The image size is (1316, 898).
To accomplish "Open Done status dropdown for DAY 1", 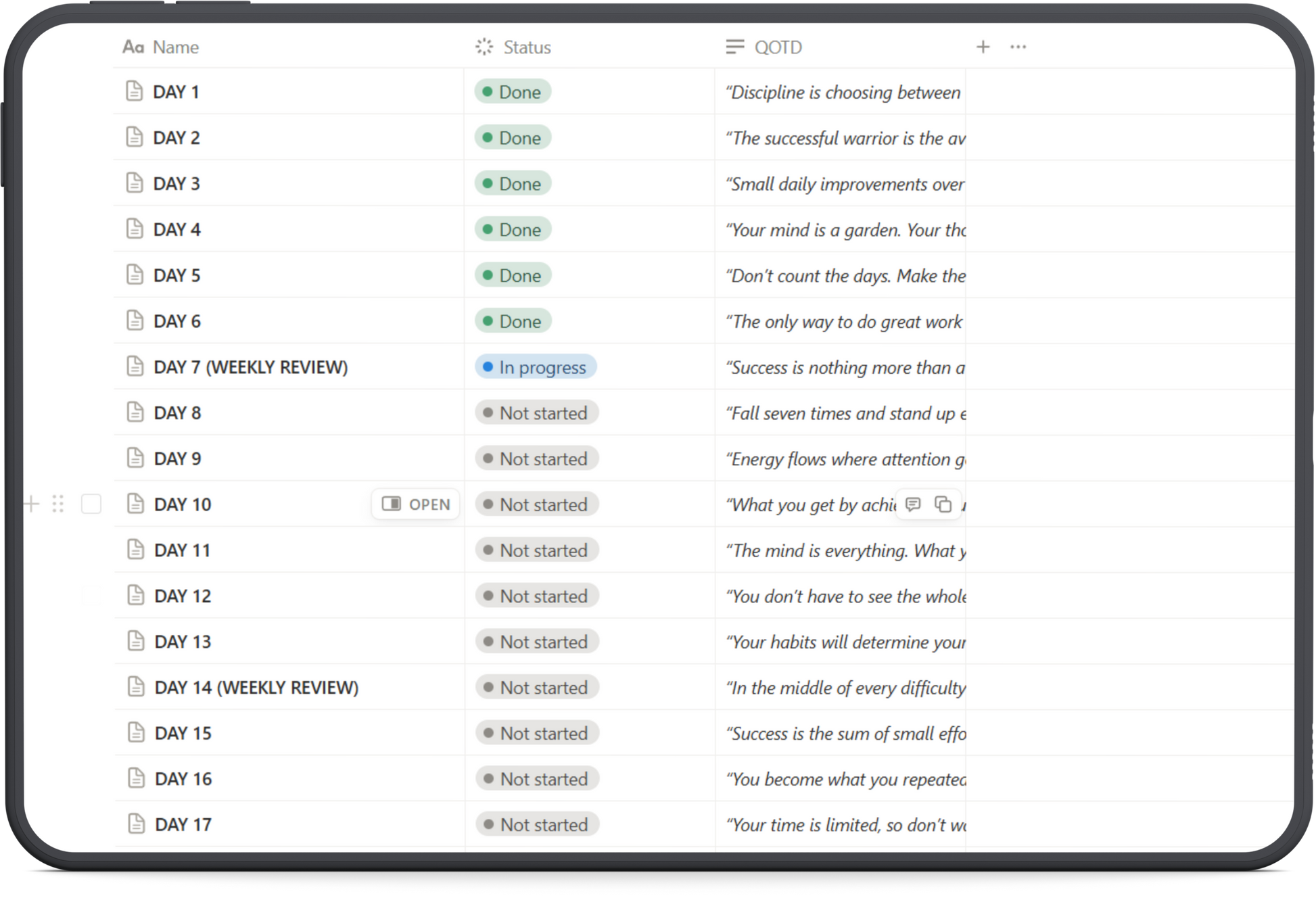I will [513, 91].
